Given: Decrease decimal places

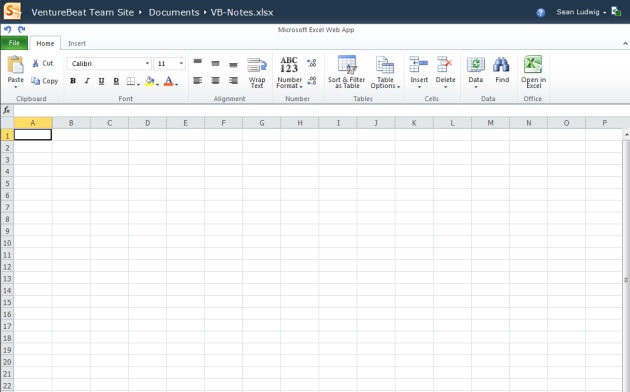Looking at the screenshot, I should click(312, 81).
